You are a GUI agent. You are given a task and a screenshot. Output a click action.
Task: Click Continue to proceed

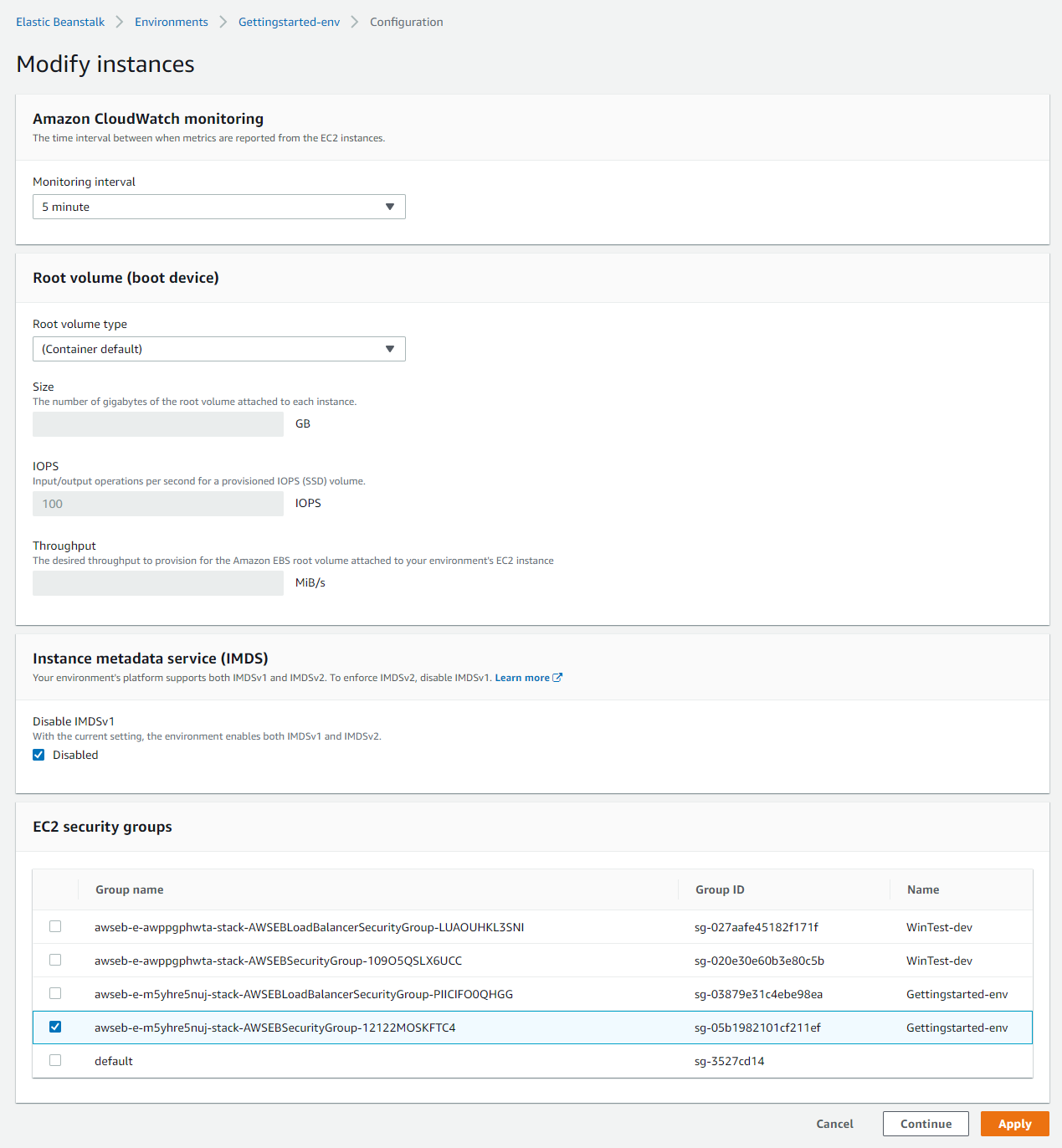925,1124
